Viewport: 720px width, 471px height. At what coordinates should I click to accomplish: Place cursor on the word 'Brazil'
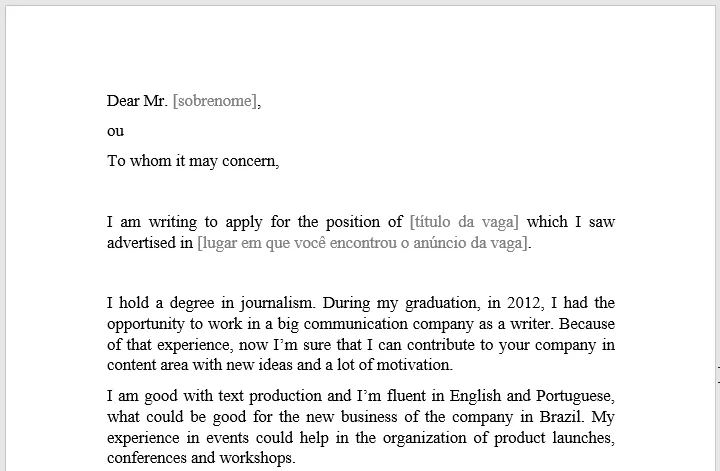click(x=562, y=417)
